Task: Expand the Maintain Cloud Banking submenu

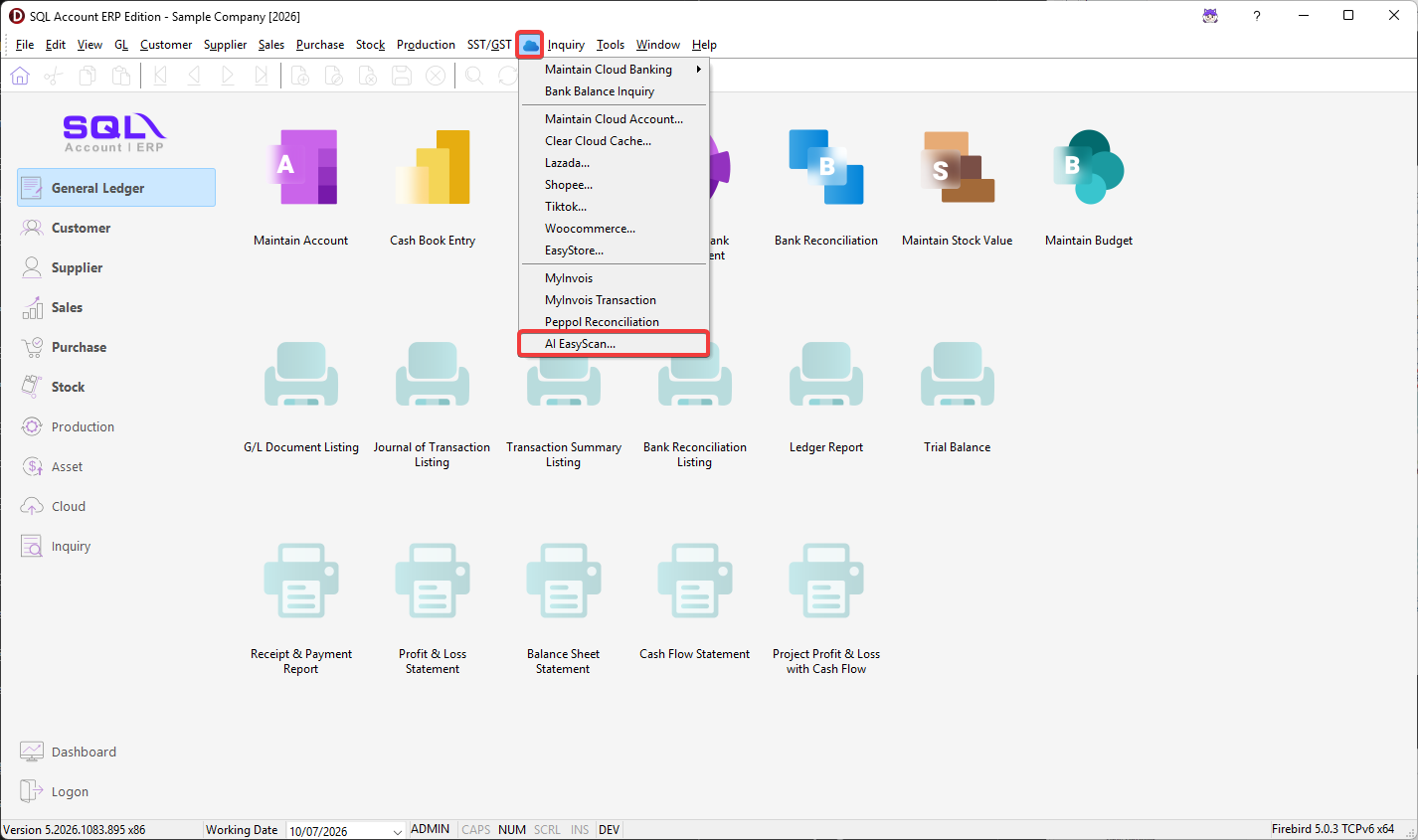Action: pyautogui.click(x=615, y=70)
